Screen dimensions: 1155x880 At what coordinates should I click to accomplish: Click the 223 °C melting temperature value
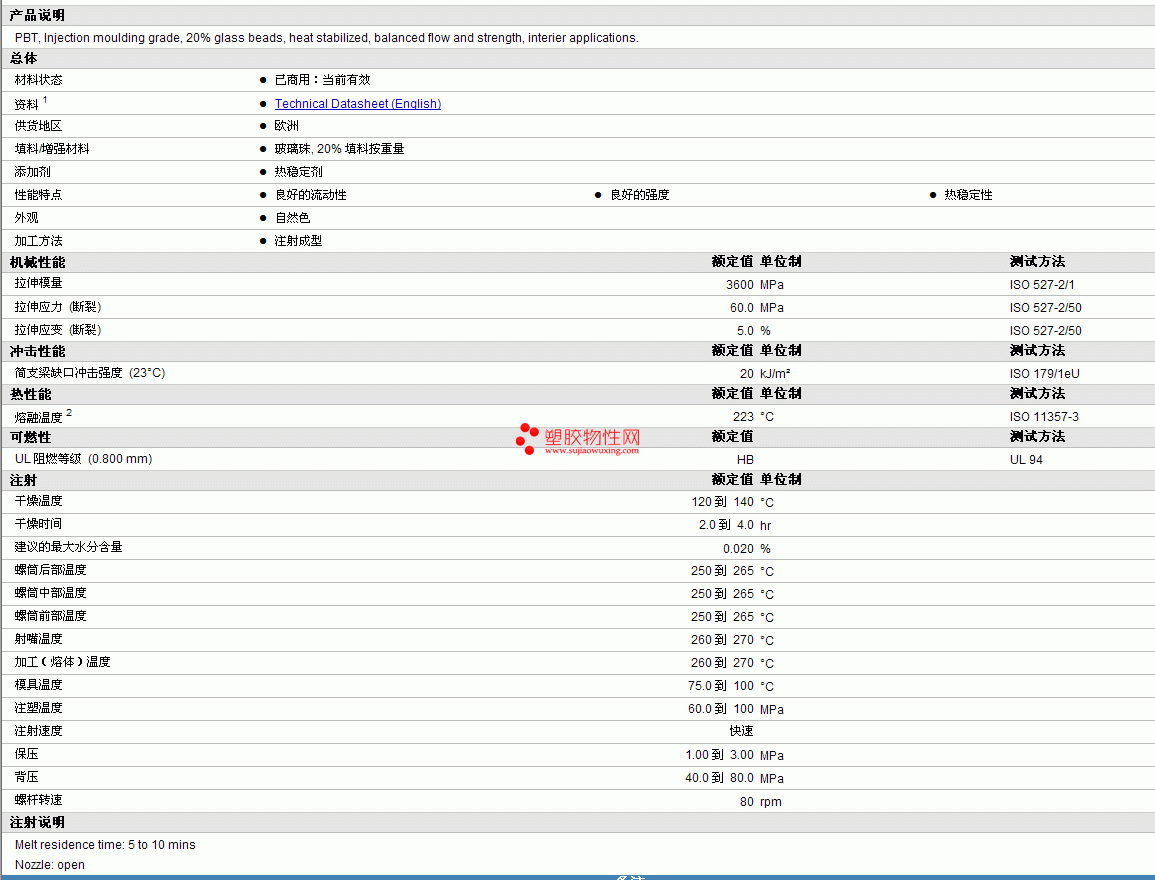tap(754, 416)
